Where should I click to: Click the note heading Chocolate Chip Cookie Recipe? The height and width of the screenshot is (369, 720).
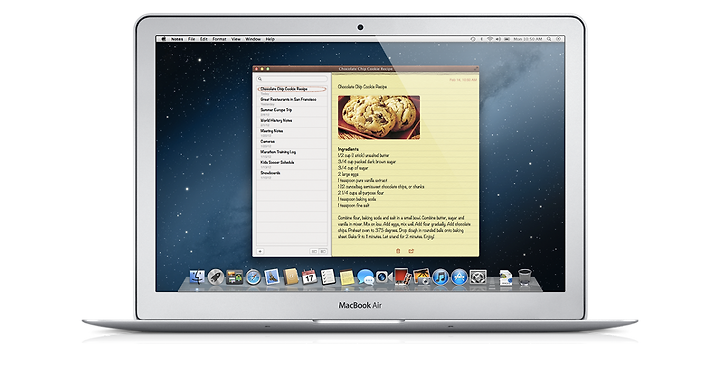point(362,87)
